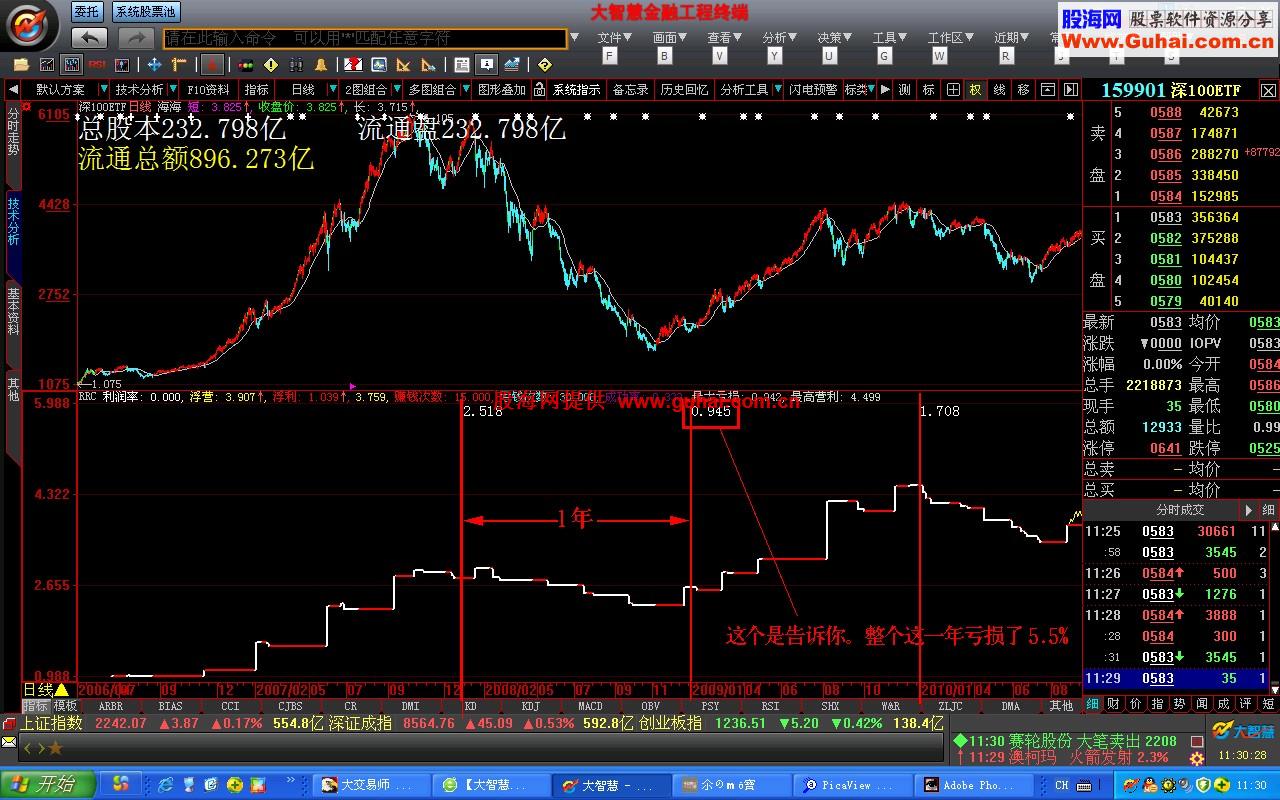Click the 图形叠加 button
Screen dimensions: 1280x800
[x=501, y=90]
